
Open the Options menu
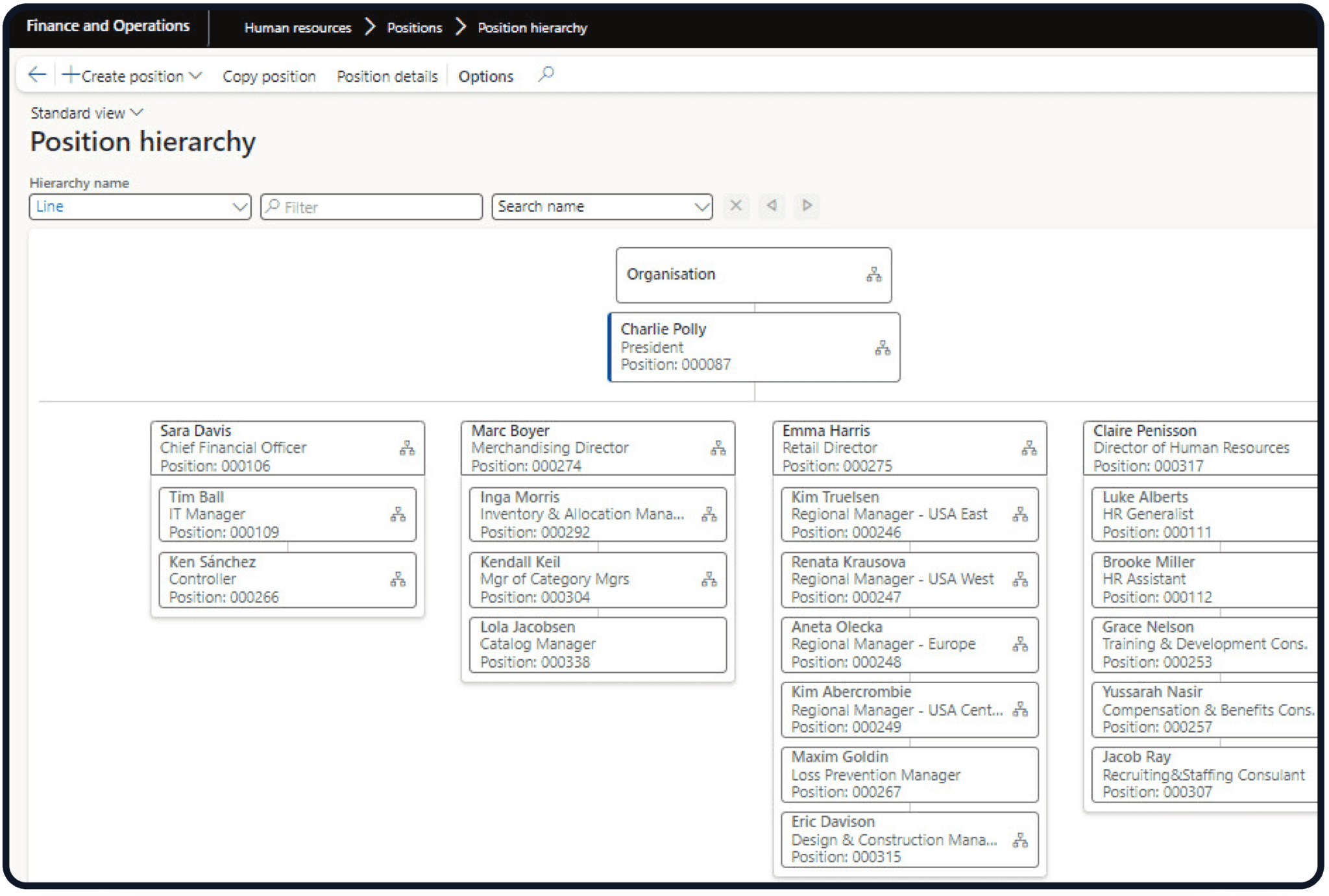point(485,77)
